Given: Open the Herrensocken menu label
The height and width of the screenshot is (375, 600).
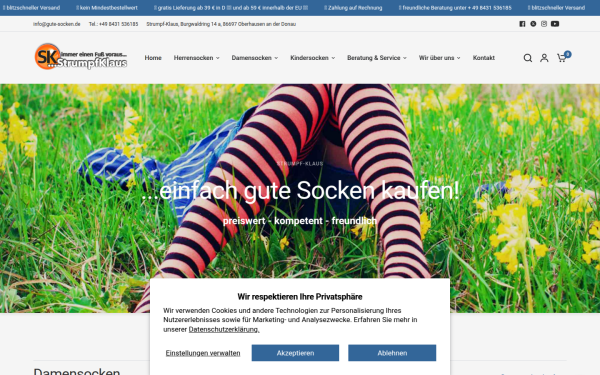Looking at the screenshot, I should coord(193,58).
